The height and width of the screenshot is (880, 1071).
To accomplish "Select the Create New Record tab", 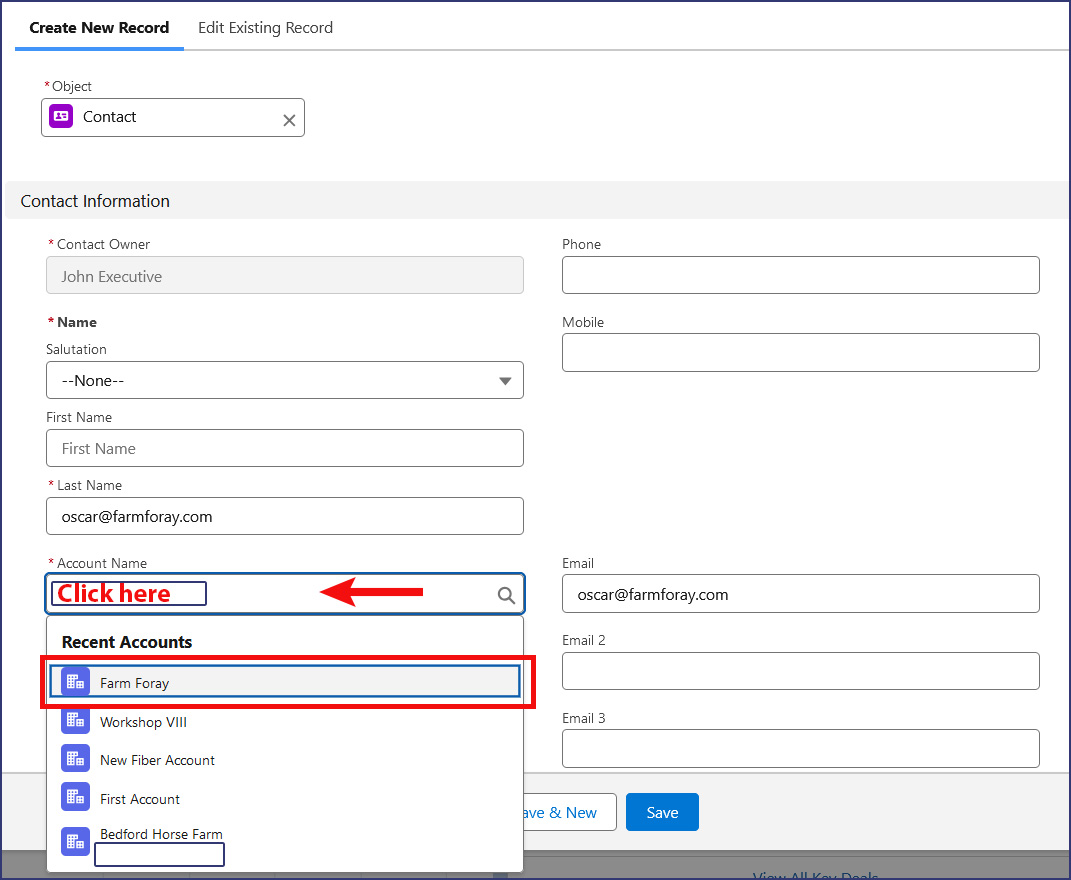I will [x=99, y=28].
